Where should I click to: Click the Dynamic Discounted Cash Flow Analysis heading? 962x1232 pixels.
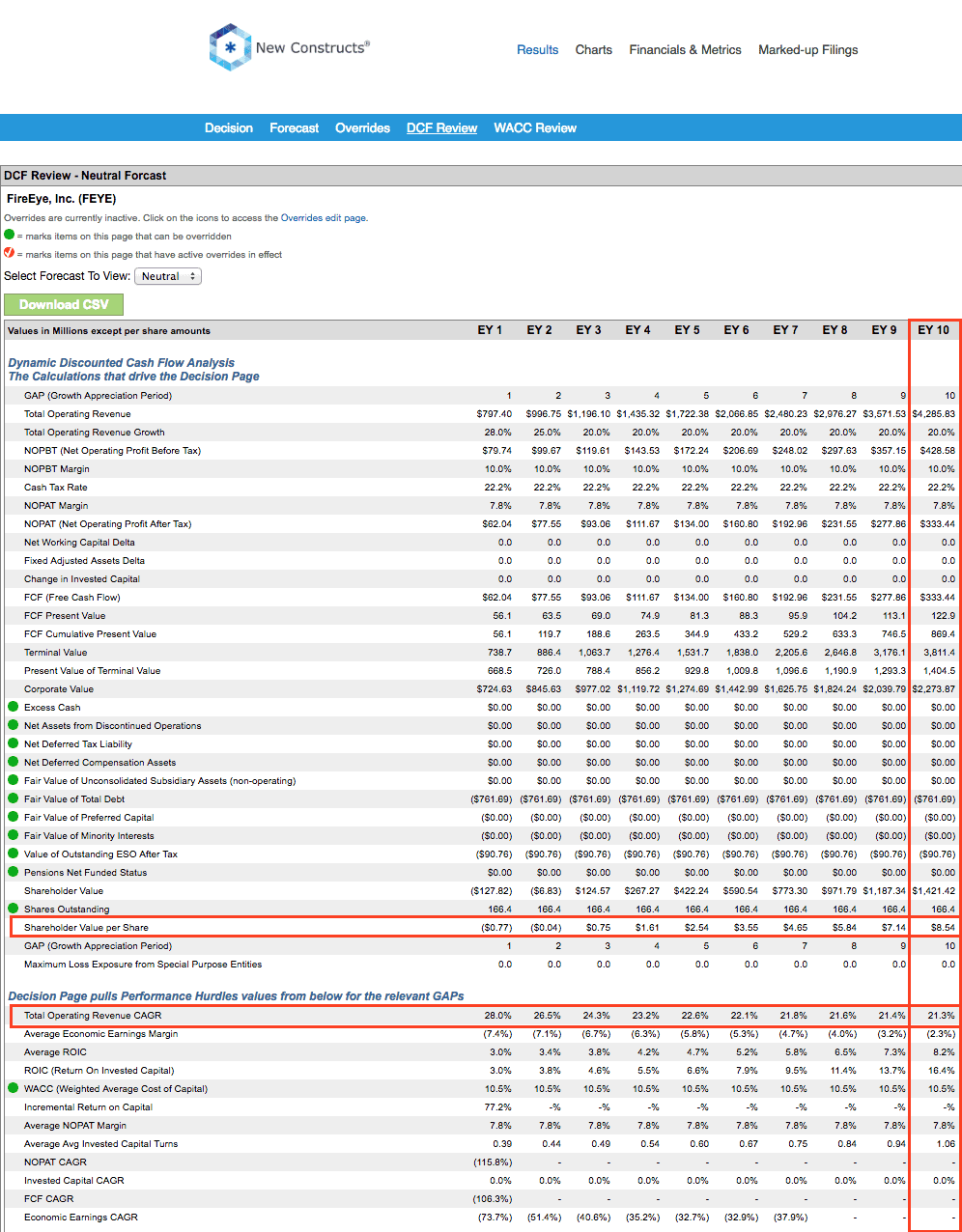tap(122, 363)
